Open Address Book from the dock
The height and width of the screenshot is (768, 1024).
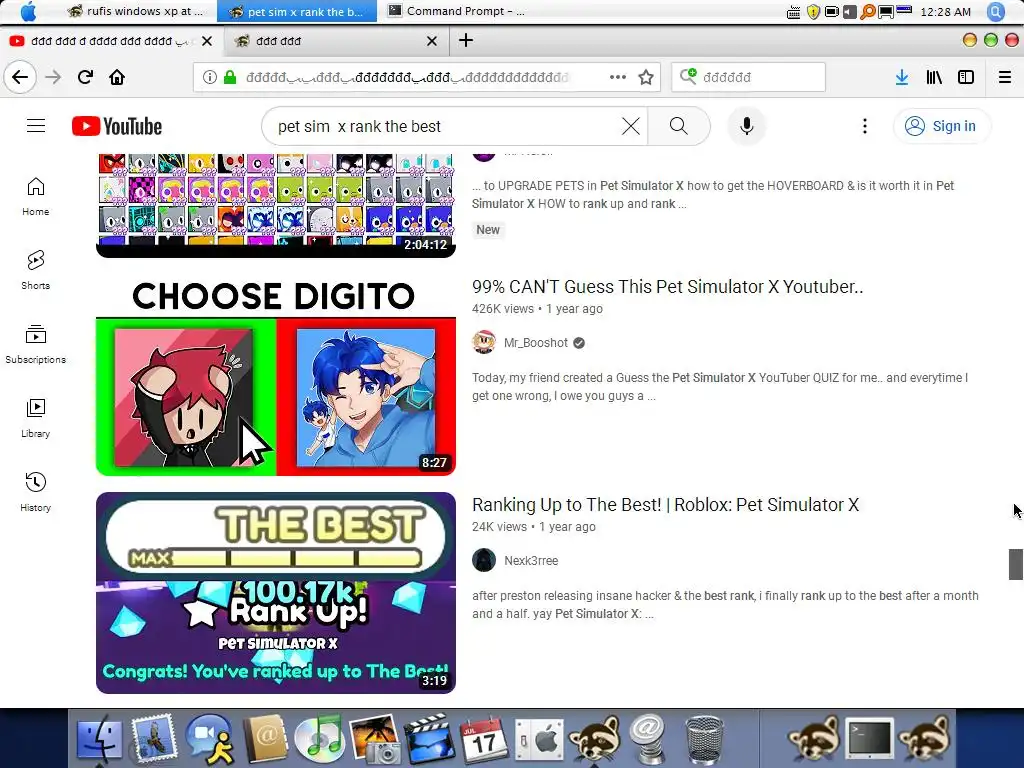click(x=265, y=739)
